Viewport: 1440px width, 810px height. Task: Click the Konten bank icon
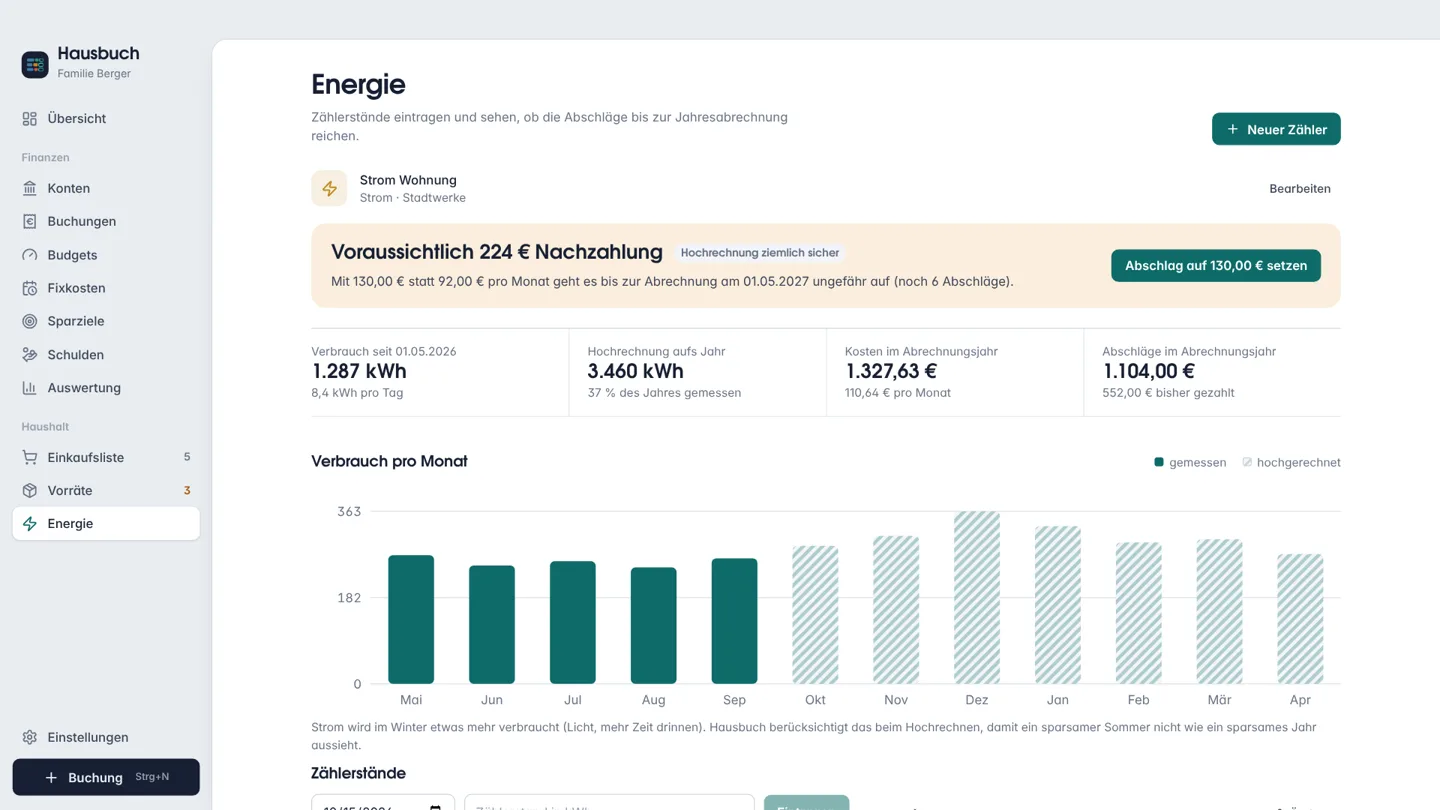(30, 188)
